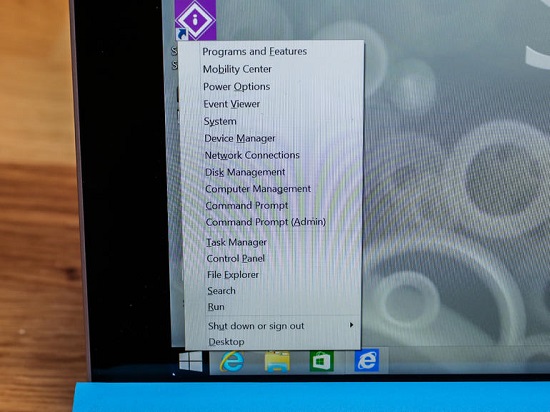The height and width of the screenshot is (412, 550).
Task: Open the Run dialog entry
Action: 216,307
